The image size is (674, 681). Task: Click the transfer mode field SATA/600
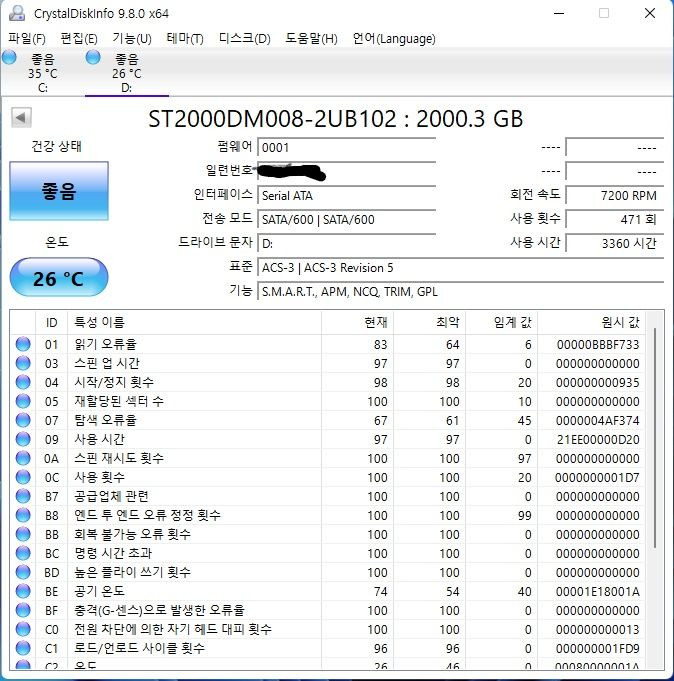tap(347, 219)
